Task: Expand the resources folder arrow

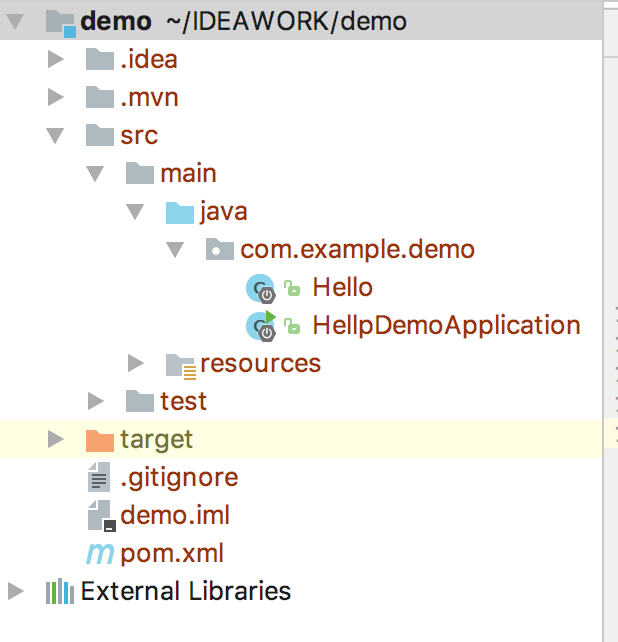Action: pos(136,363)
